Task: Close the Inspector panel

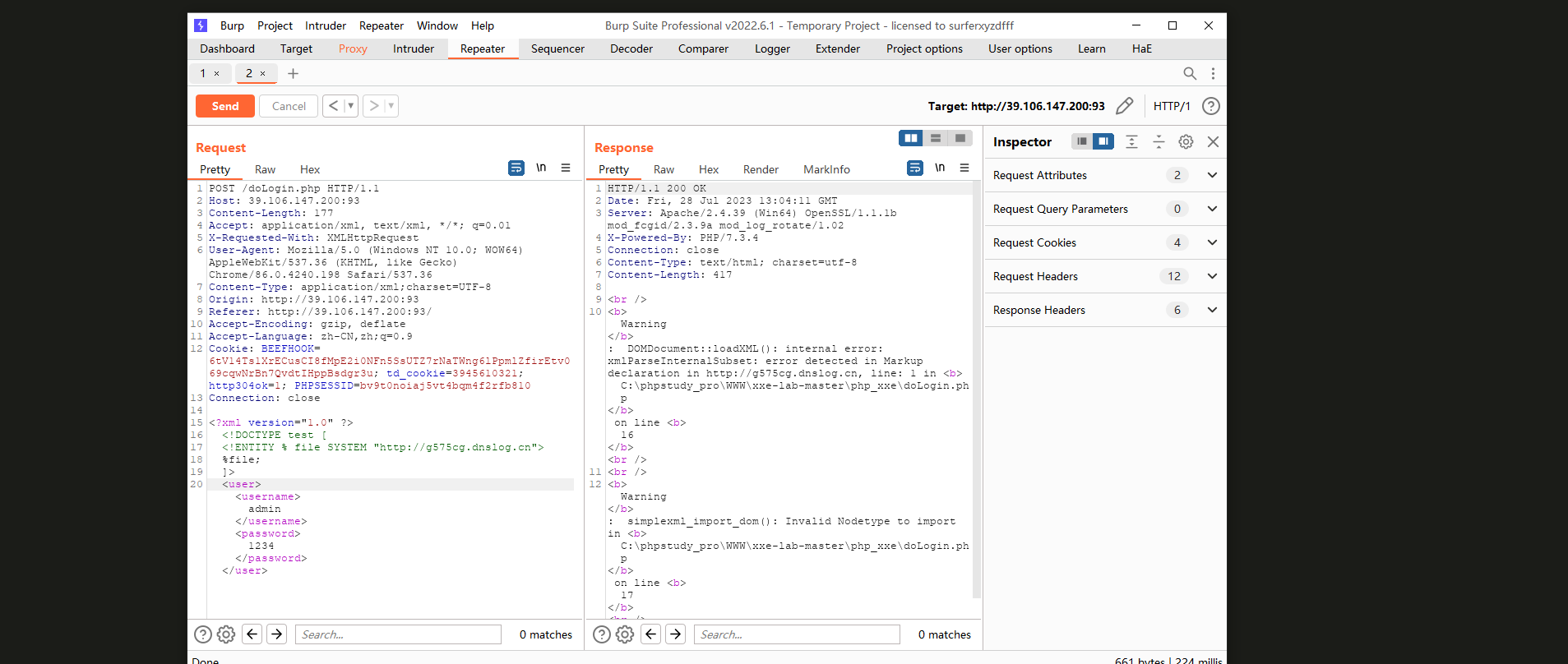Action: point(1213,141)
